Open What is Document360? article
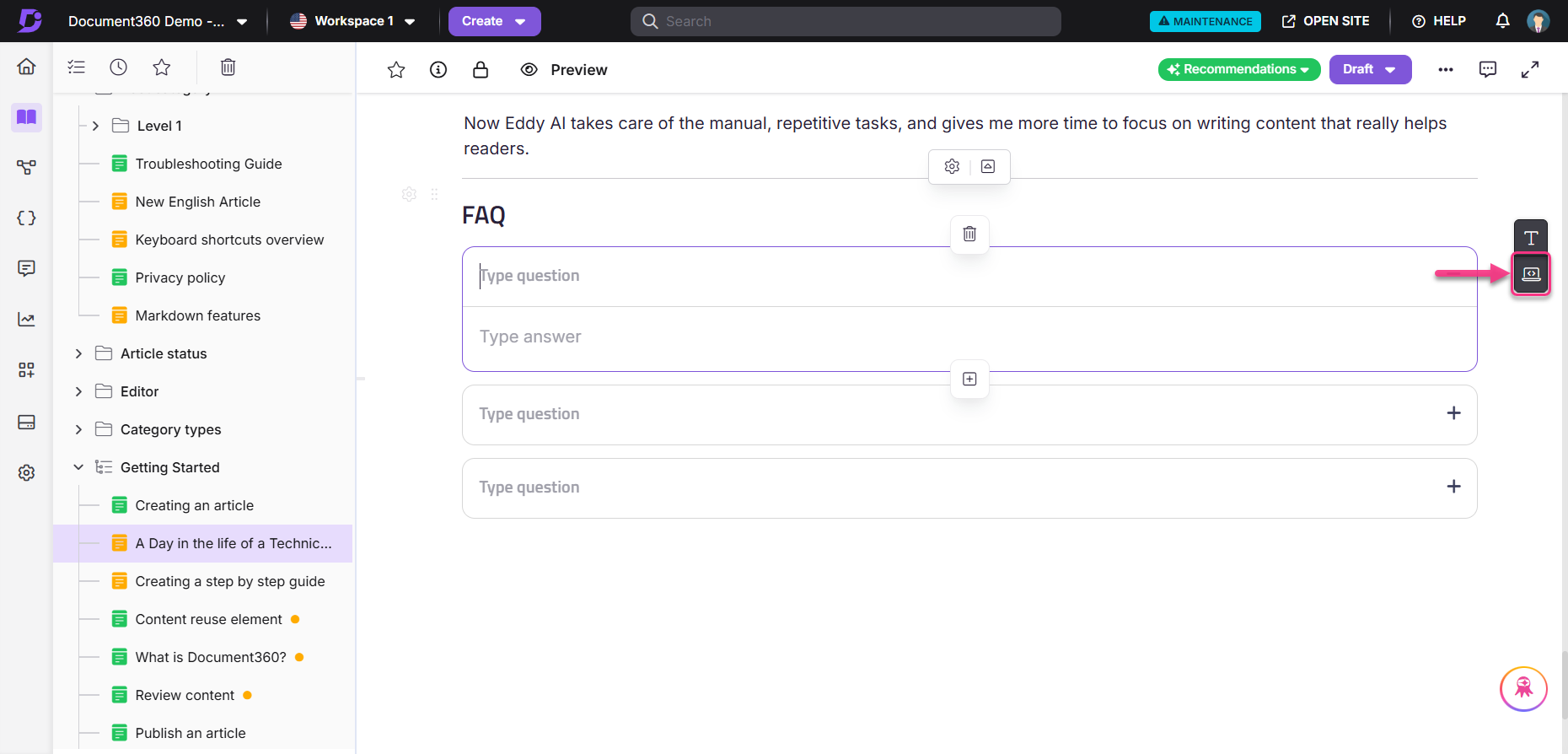The height and width of the screenshot is (754, 1568). (210, 657)
